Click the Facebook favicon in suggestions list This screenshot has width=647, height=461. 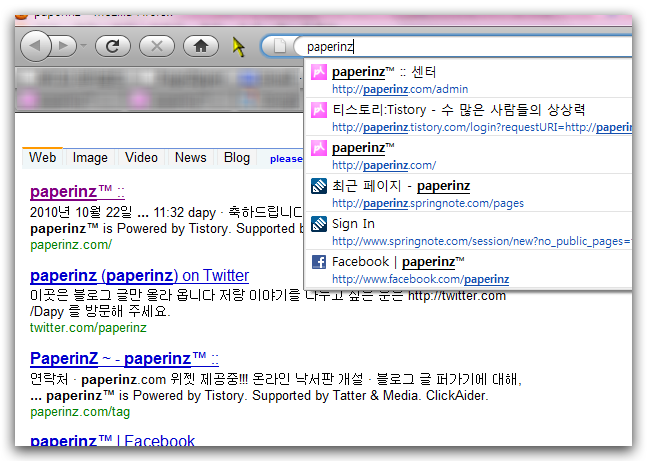pyautogui.click(x=319, y=262)
